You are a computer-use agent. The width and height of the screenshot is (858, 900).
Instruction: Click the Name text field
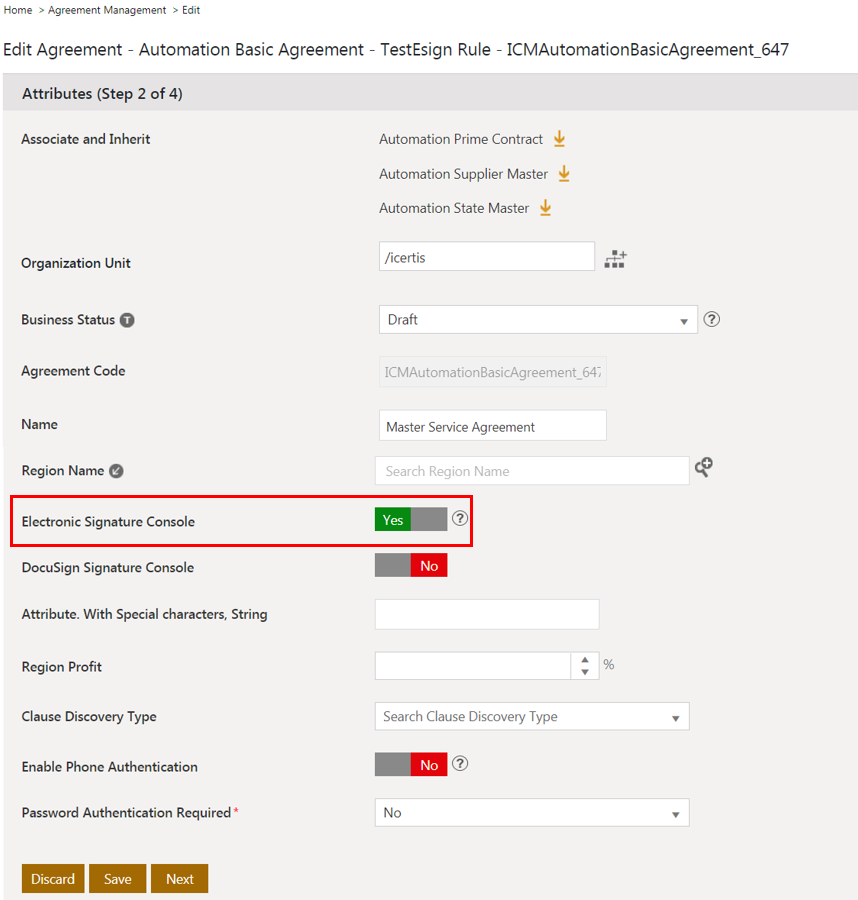493,426
